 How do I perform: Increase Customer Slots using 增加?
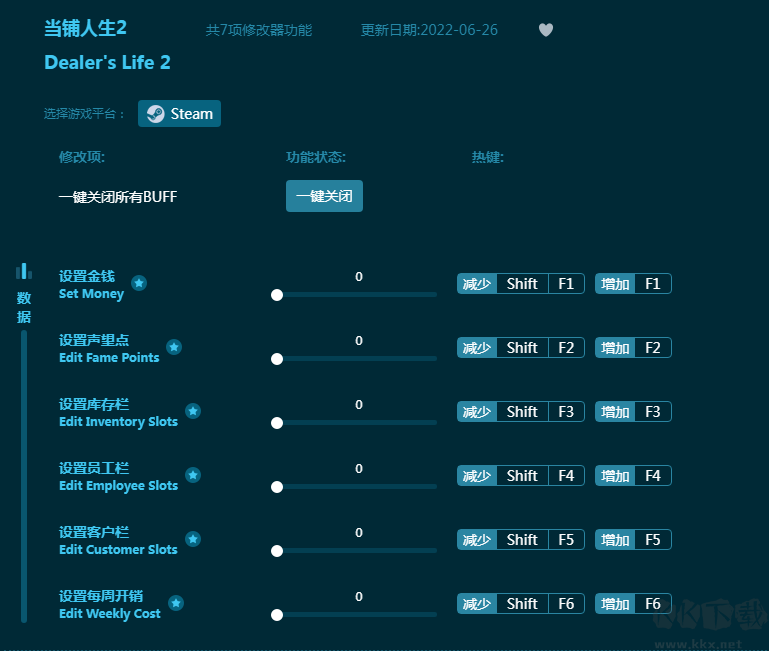pos(615,540)
